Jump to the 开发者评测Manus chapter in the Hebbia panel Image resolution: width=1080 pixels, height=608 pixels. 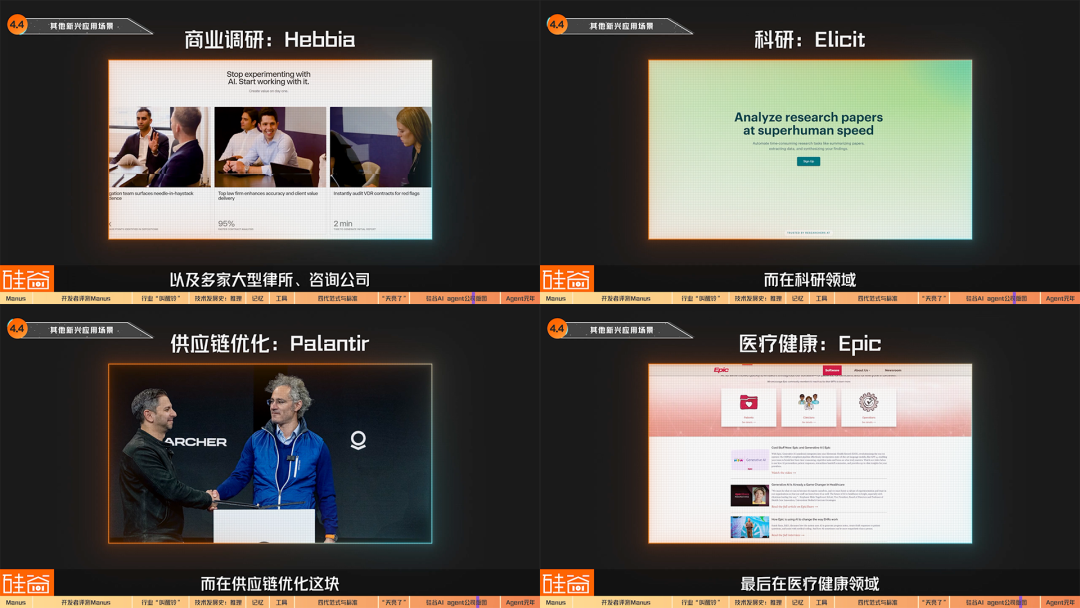point(85,298)
